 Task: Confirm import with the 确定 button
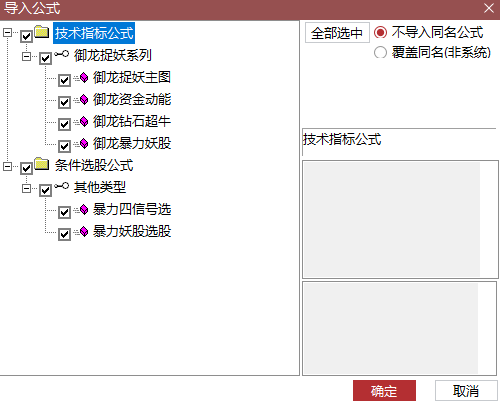coord(384,390)
